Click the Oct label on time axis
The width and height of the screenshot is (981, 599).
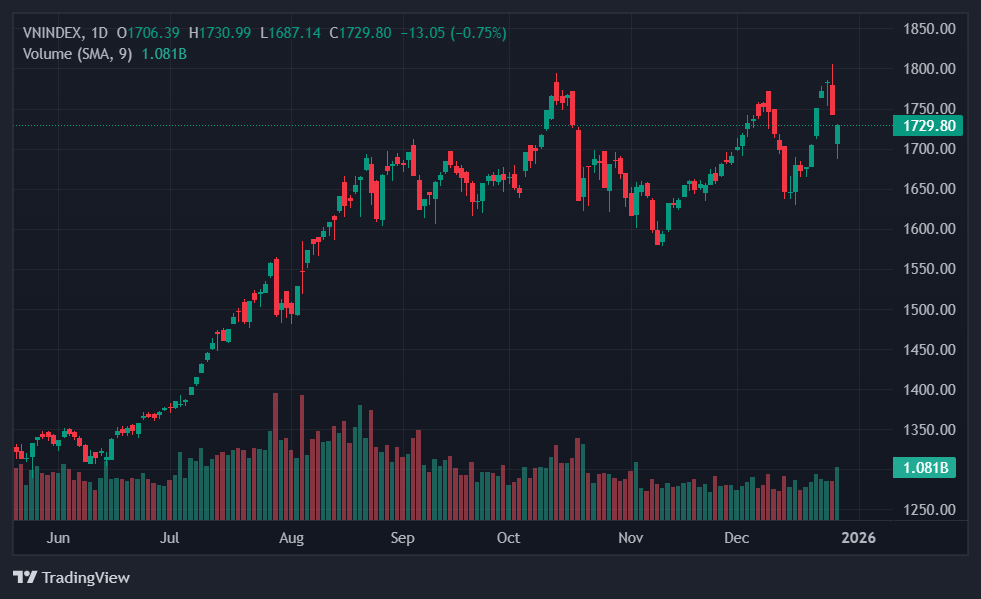pyautogui.click(x=509, y=538)
